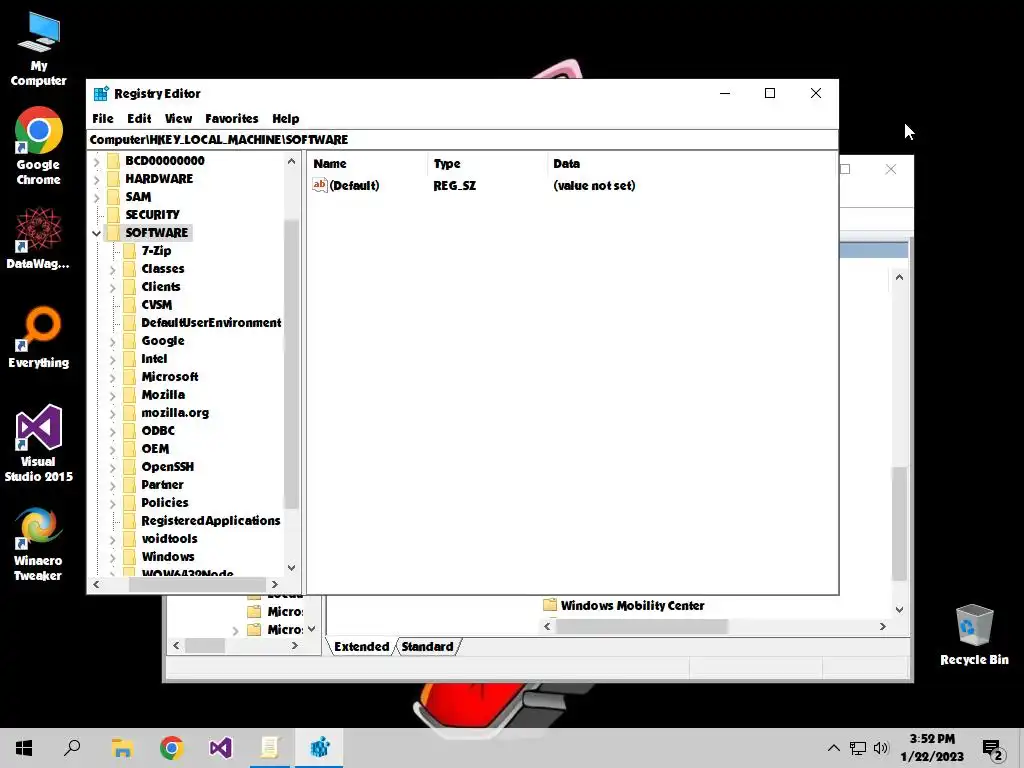
Task: Open the File menu
Action: point(103,118)
